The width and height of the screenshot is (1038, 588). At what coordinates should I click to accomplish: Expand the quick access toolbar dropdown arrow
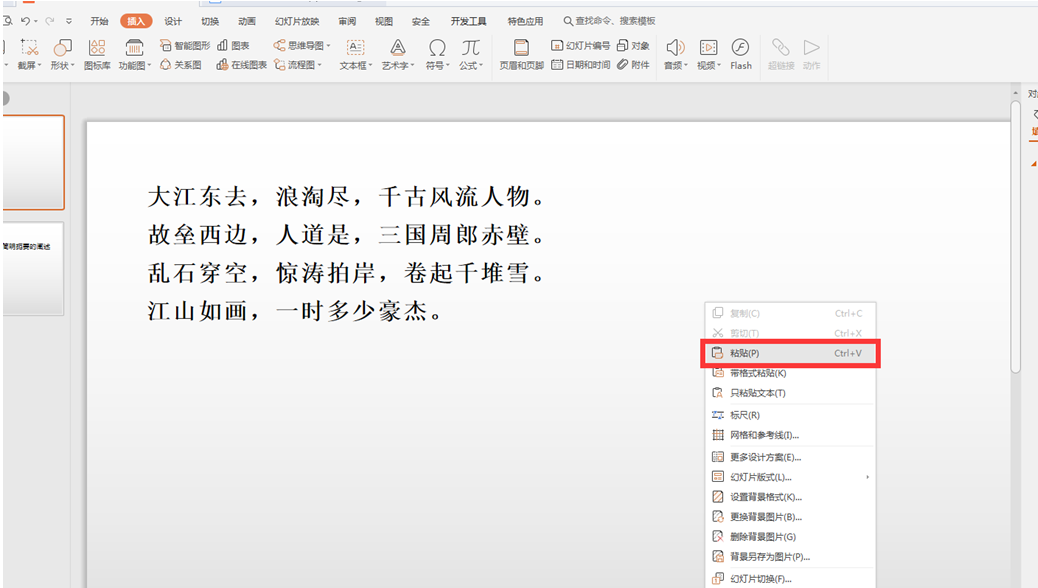tap(69, 21)
